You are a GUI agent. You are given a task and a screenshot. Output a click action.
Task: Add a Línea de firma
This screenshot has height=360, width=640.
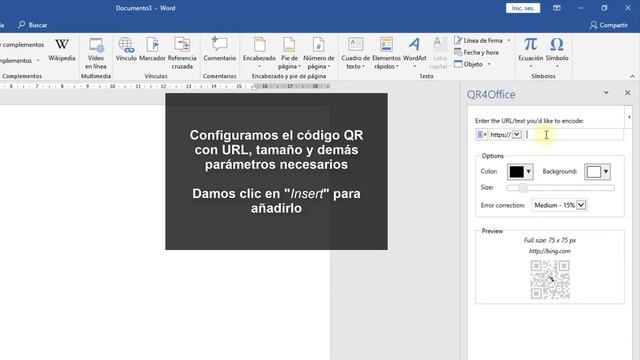pyautogui.click(x=478, y=40)
